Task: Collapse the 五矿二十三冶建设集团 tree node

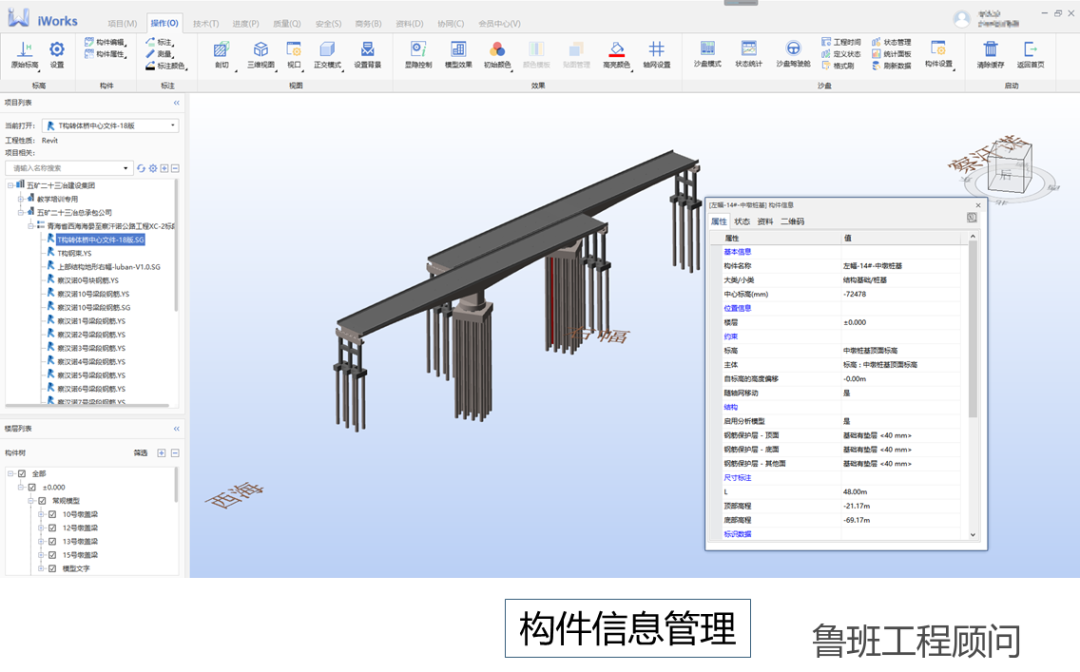Action: [x=10, y=185]
